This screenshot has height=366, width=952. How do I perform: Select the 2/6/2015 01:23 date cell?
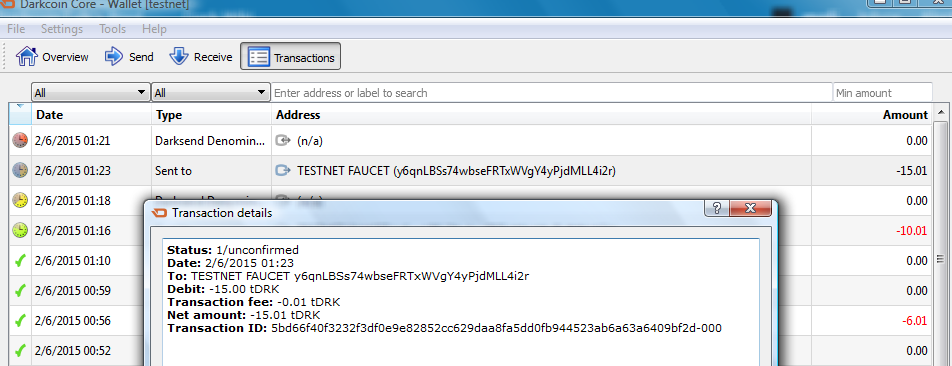click(x=91, y=171)
